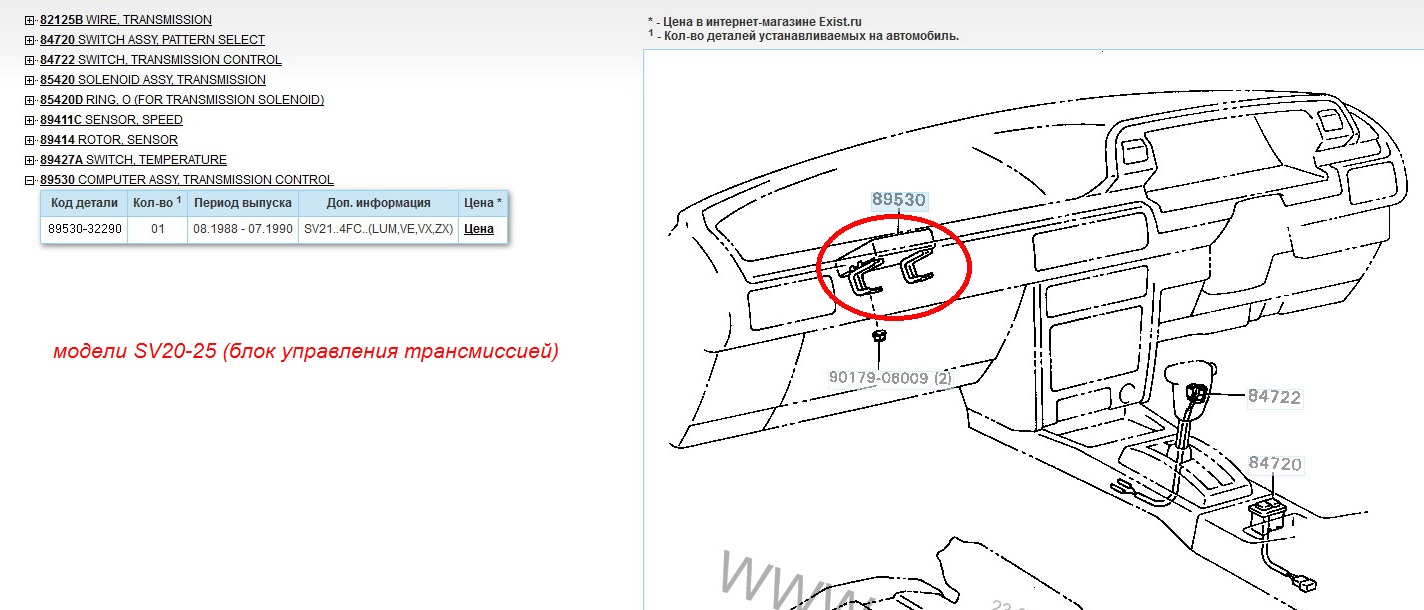Expand the 89411C SENSOR, SPEED node

[x=30, y=120]
